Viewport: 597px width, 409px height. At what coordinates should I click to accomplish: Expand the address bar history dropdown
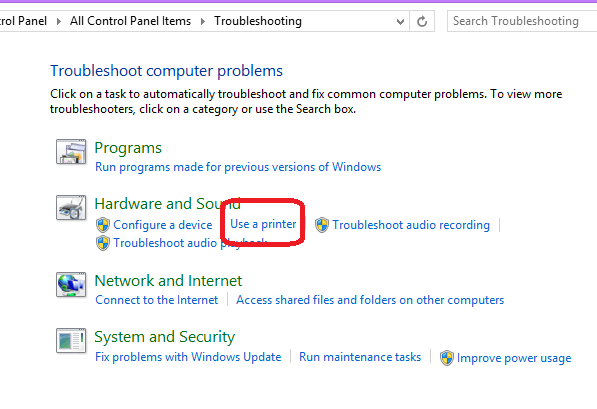click(x=400, y=21)
